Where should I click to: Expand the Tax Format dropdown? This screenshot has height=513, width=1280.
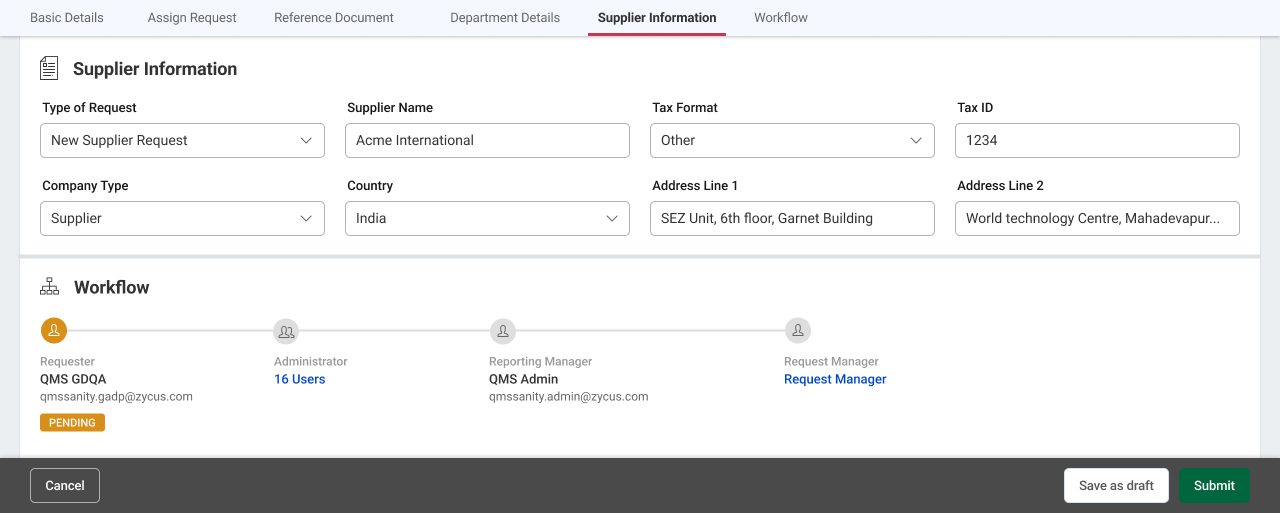792,140
